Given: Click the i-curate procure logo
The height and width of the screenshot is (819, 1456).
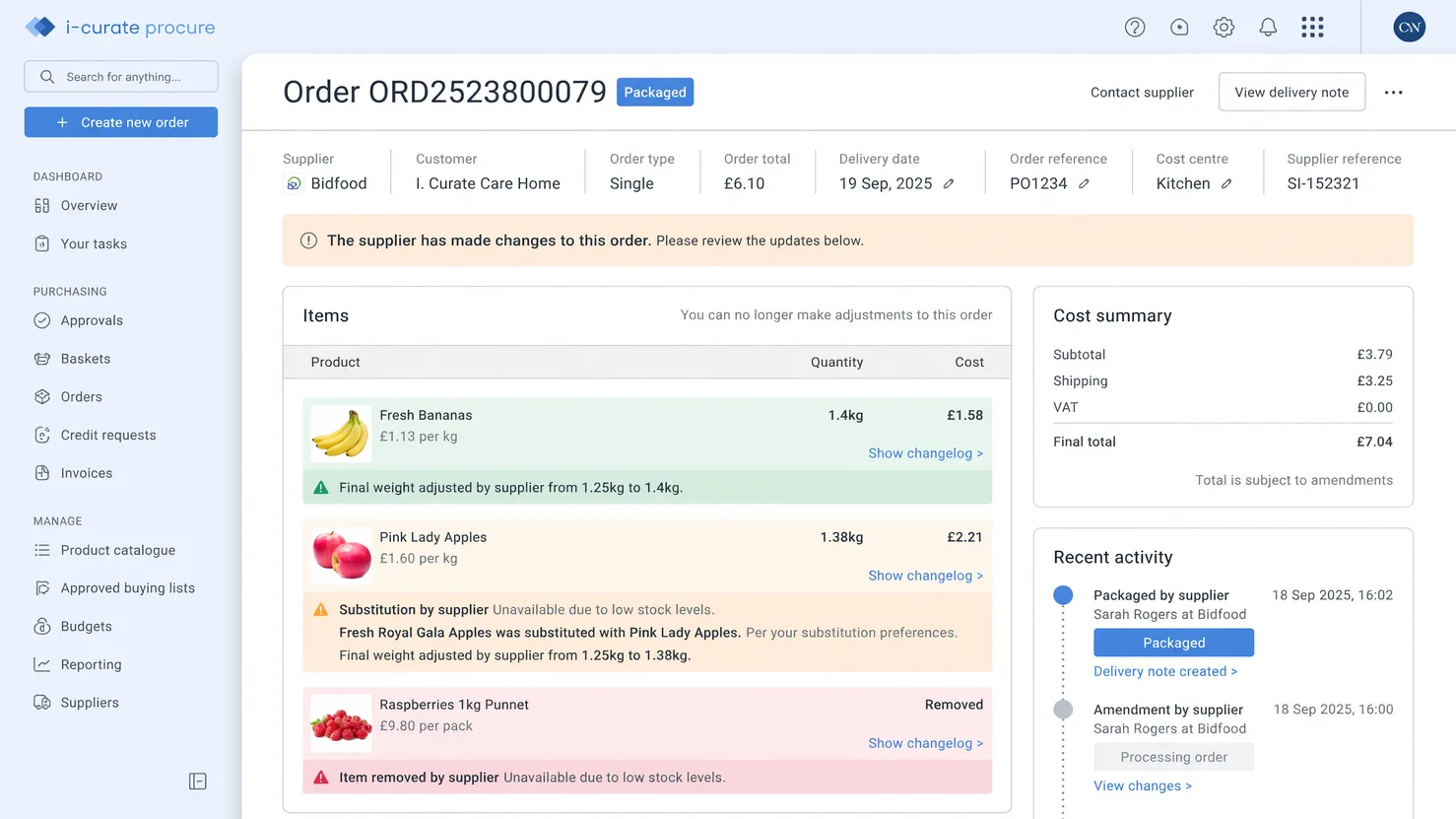Looking at the screenshot, I should 120,28.
